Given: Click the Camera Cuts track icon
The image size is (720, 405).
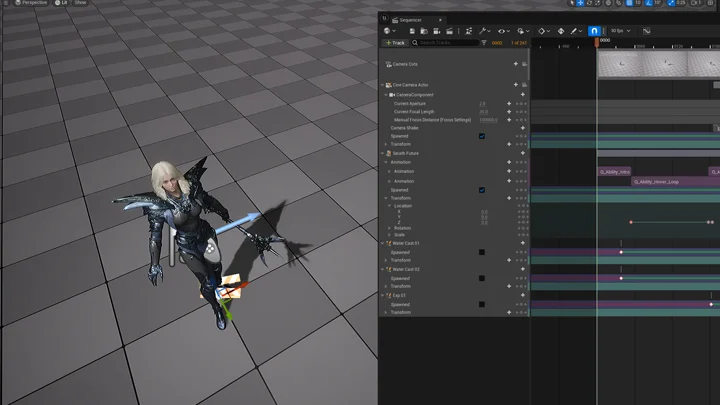Looking at the screenshot, I should pos(388,64).
